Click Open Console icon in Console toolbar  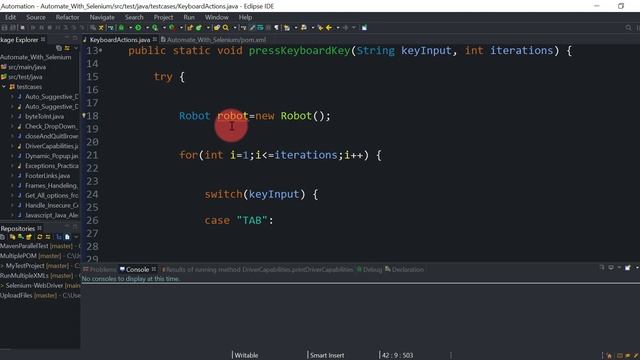coord(627,268)
